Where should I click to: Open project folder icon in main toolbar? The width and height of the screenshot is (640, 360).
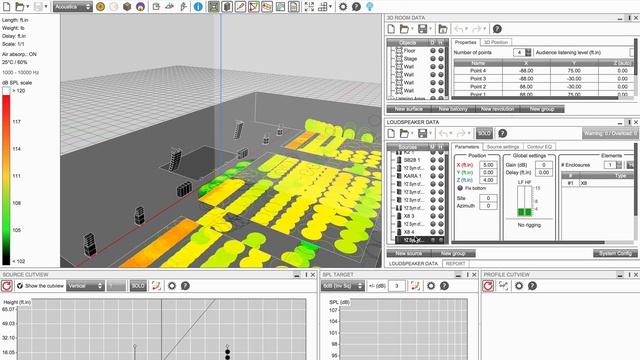pos(19,7)
